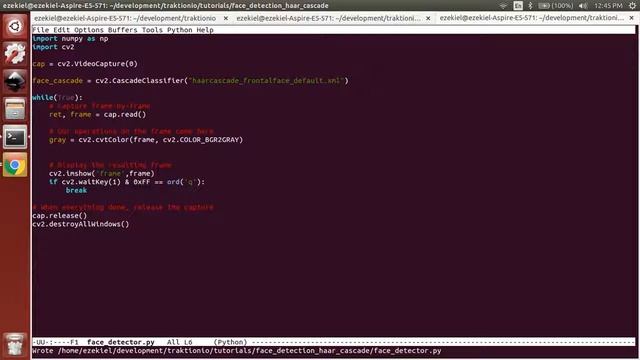640x360 pixels.
Task: Open the Emacs Buffers menu
Action: [x=122, y=30]
